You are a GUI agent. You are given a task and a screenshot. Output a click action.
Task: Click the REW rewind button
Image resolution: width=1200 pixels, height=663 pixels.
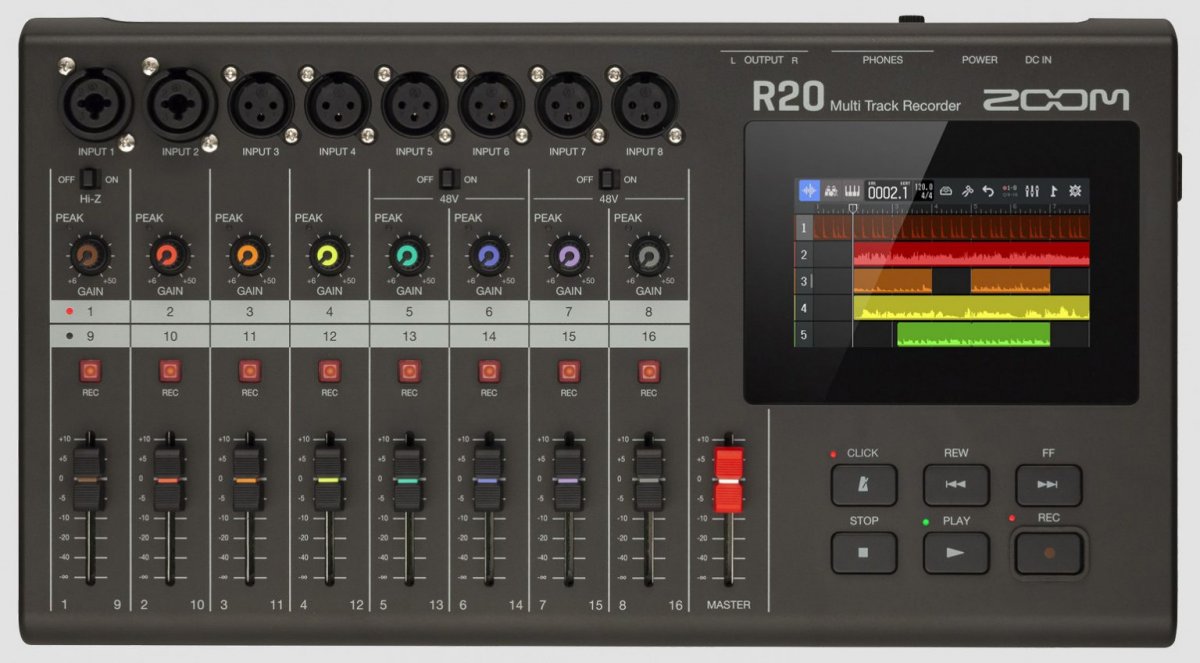[x=956, y=485]
